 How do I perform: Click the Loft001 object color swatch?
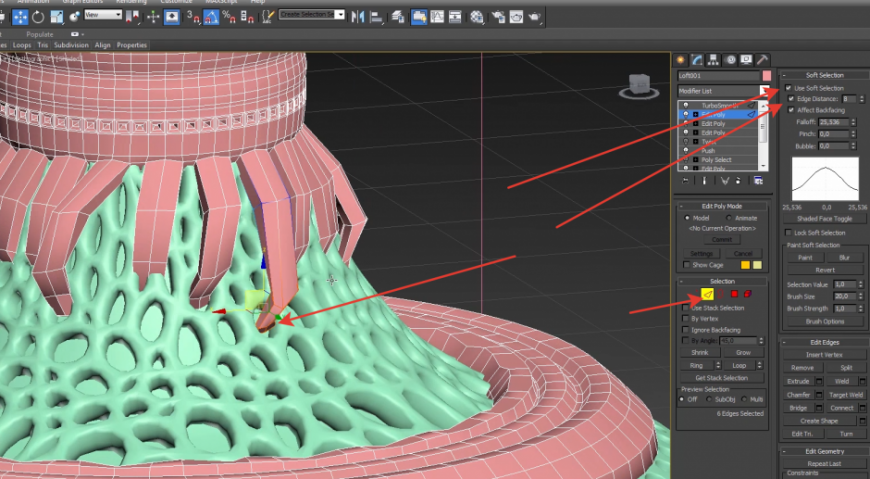click(767, 76)
